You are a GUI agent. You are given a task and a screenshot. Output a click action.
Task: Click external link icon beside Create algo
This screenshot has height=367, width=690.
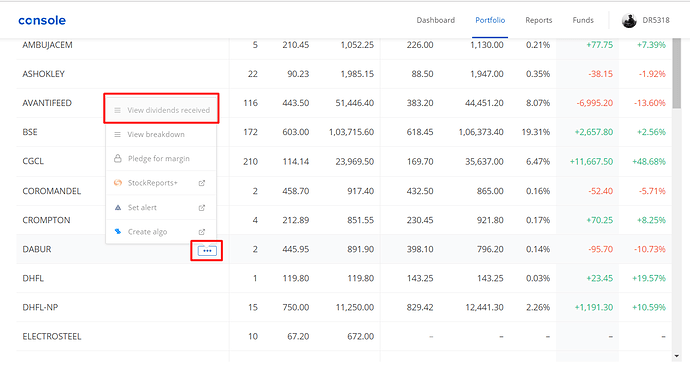202,232
